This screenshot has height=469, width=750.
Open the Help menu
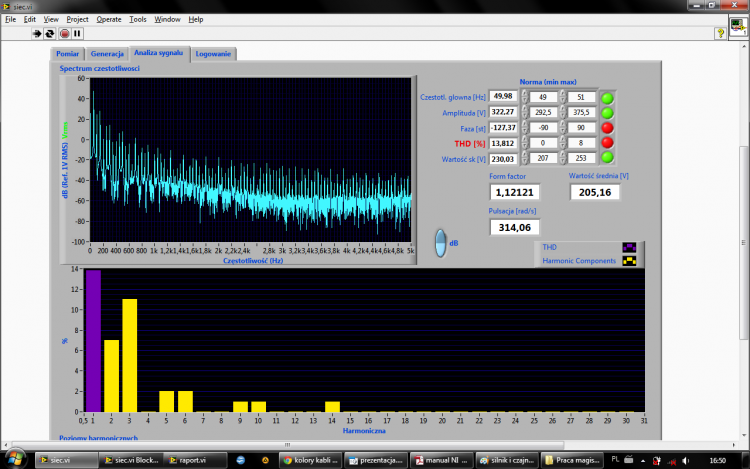pos(196,19)
